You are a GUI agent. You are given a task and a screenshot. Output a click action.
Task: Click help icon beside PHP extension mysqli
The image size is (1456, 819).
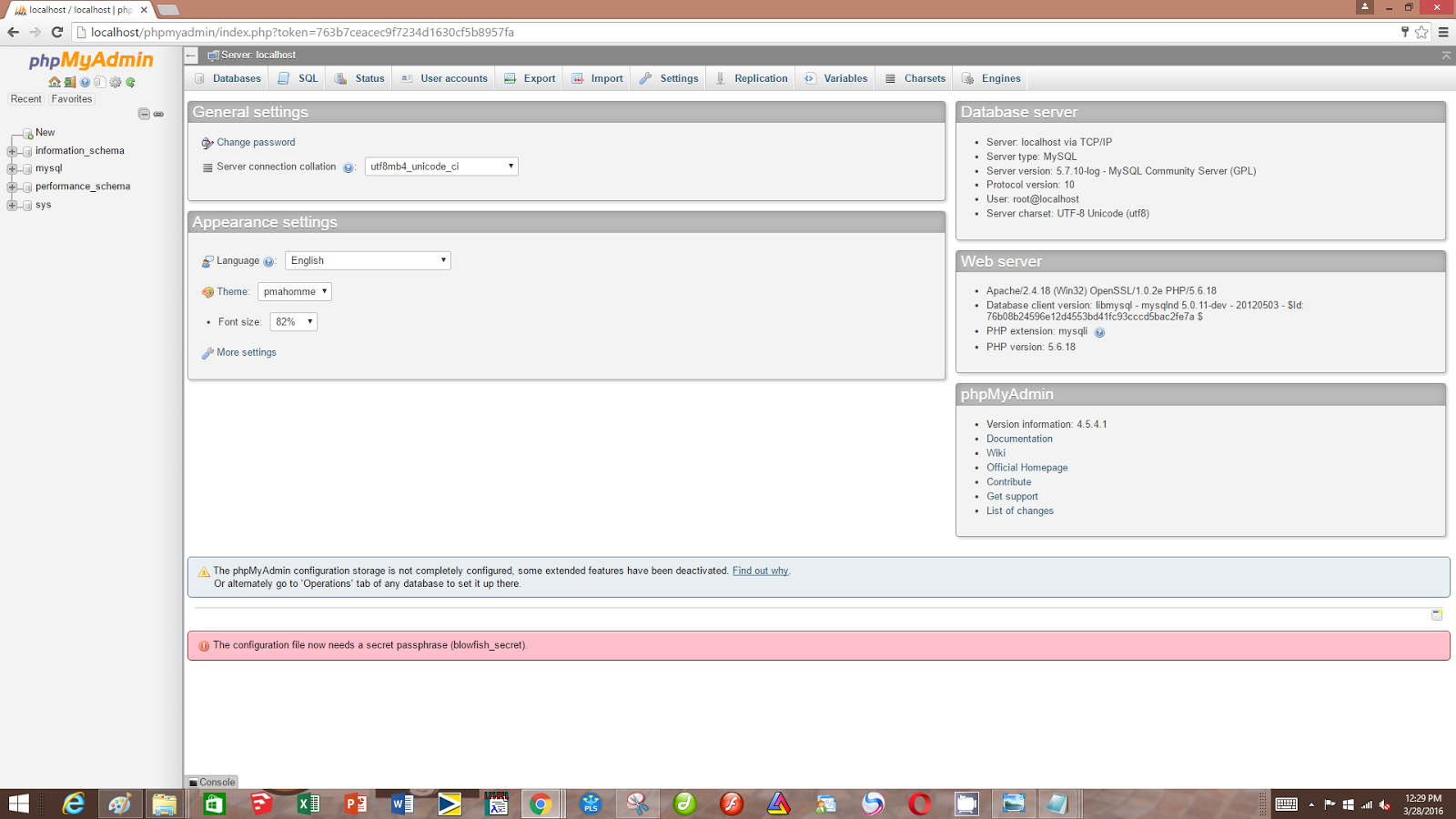[x=1099, y=332]
